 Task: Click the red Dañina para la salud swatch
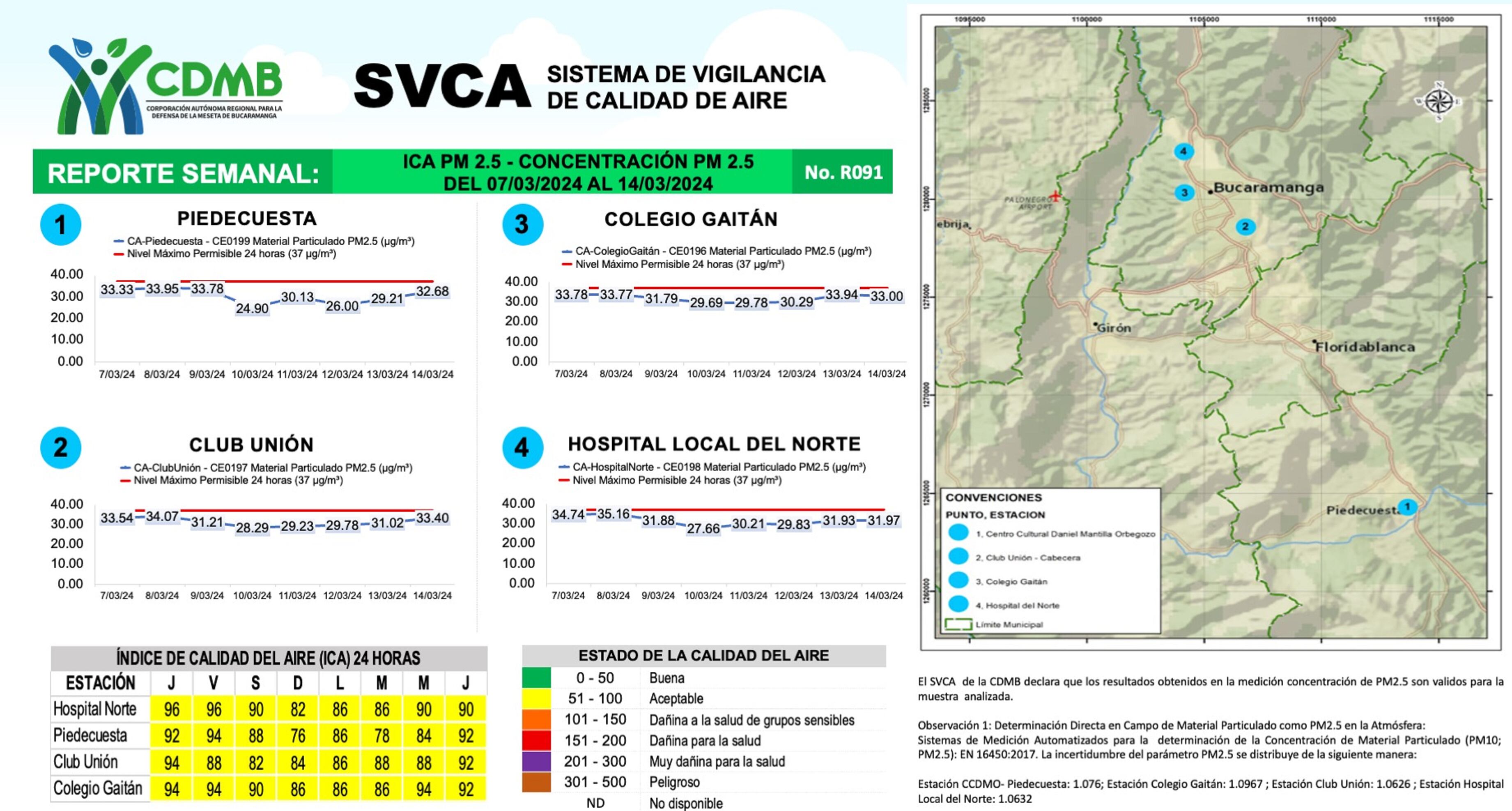click(x=536, y=740)
